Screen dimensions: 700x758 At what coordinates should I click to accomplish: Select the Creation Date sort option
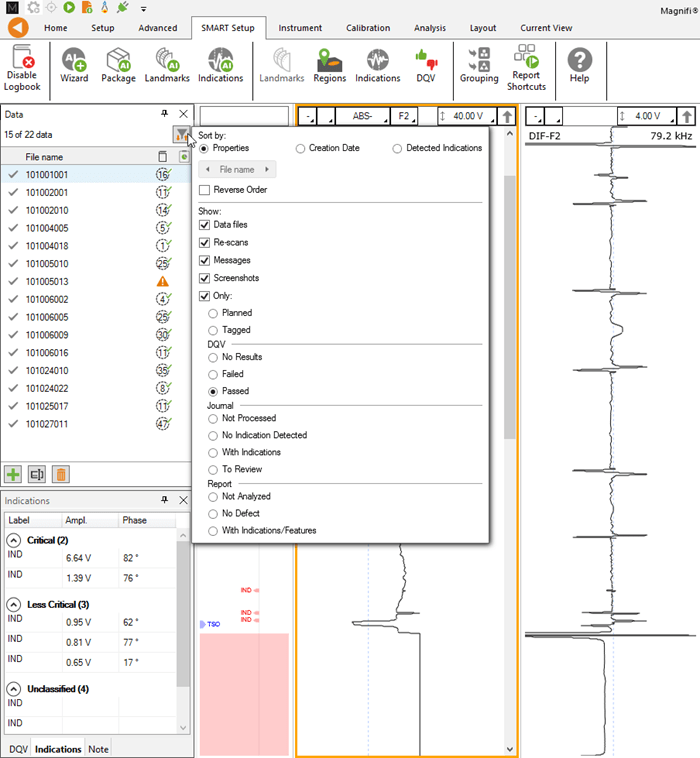pyautogui.click(x=301, y=148)
